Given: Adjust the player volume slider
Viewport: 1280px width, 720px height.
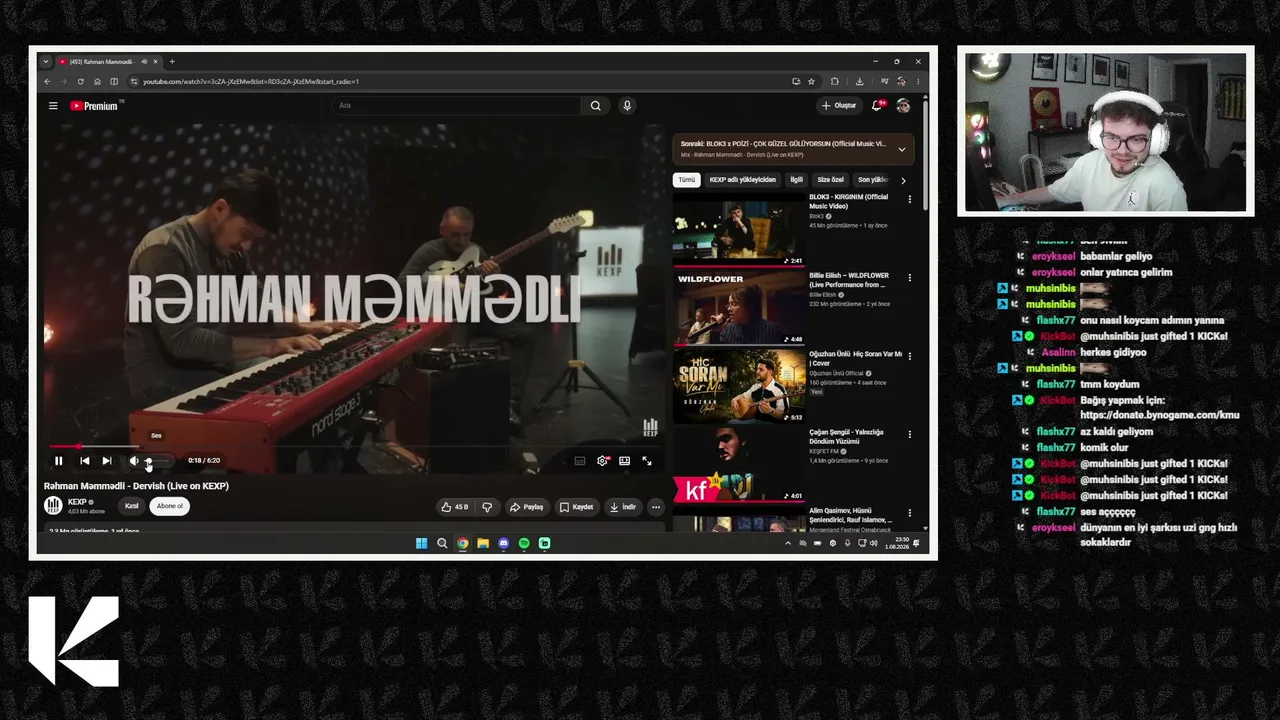Looking at the screenshot, I should [158, 461].
